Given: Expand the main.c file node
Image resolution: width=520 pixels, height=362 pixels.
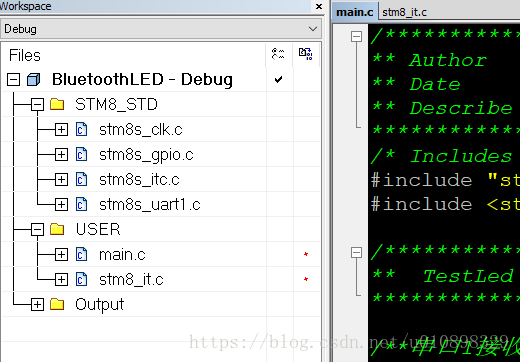Looking at the screenshot, I should pos(61,255).
